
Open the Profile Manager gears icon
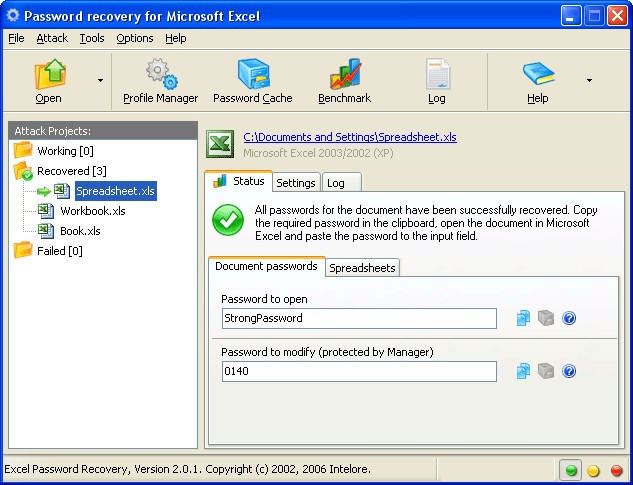pyautogui.click(x=161, y=74)
